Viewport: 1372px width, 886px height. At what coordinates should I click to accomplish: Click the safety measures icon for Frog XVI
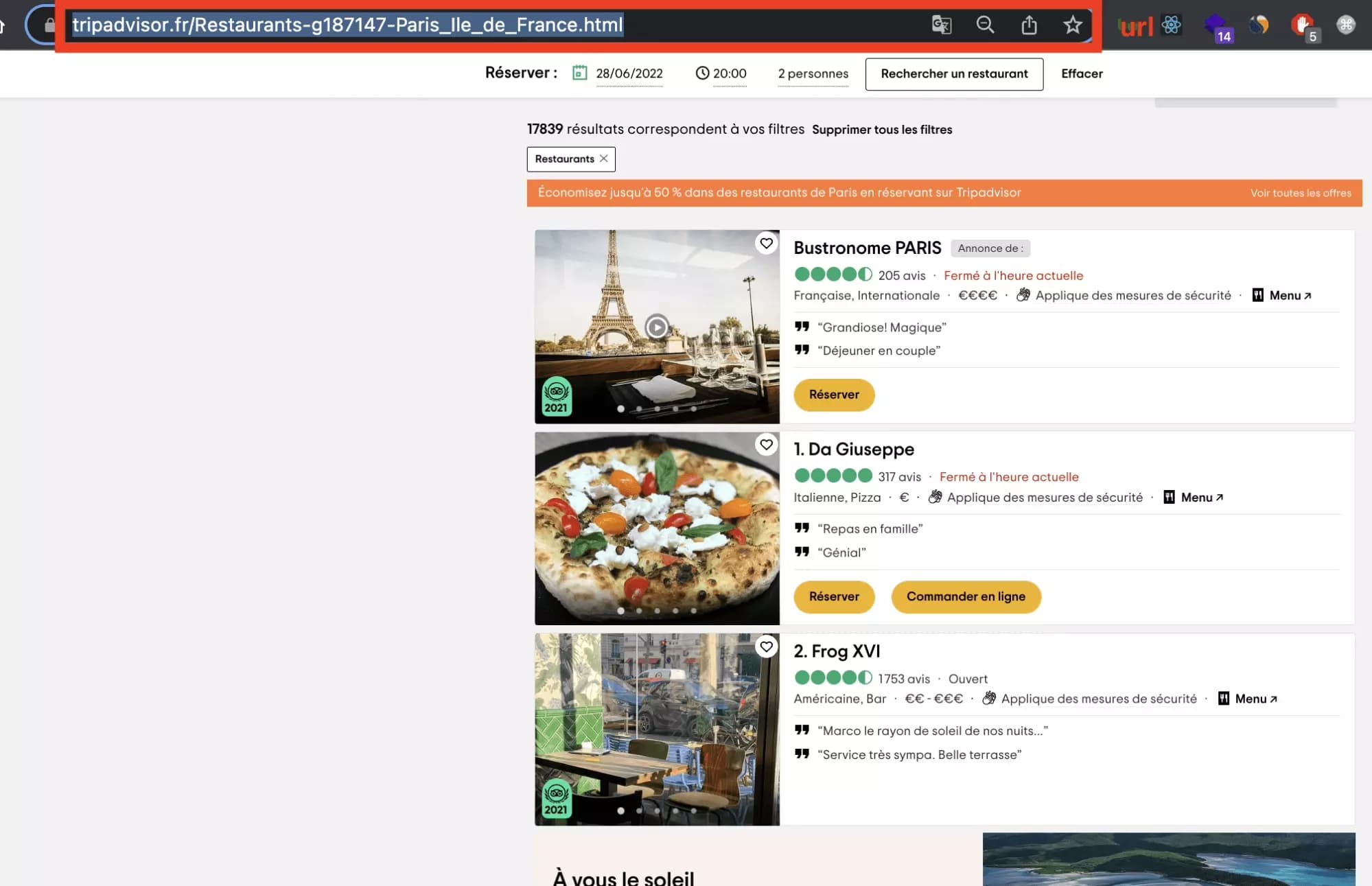989,699
